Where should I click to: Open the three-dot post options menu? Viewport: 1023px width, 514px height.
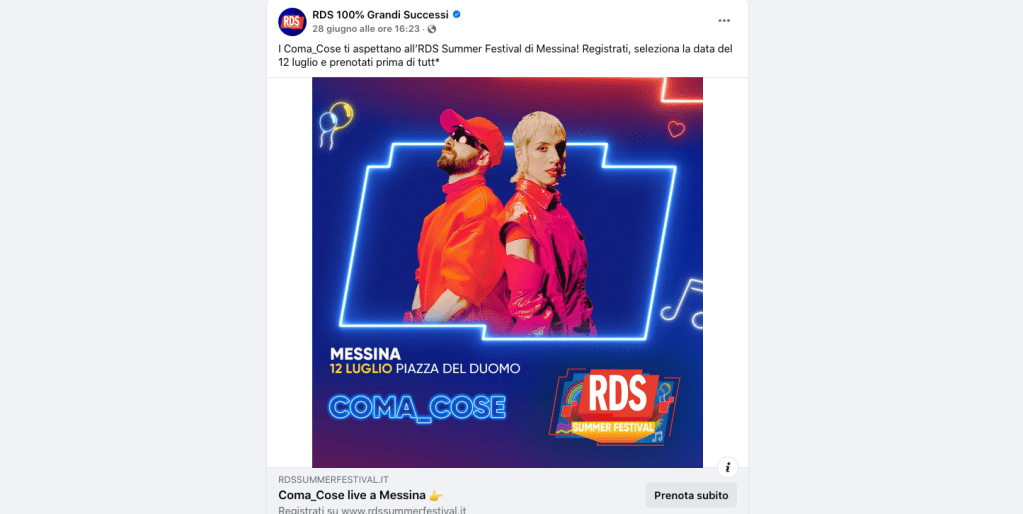pyautogui.click(x=724, y=21)
